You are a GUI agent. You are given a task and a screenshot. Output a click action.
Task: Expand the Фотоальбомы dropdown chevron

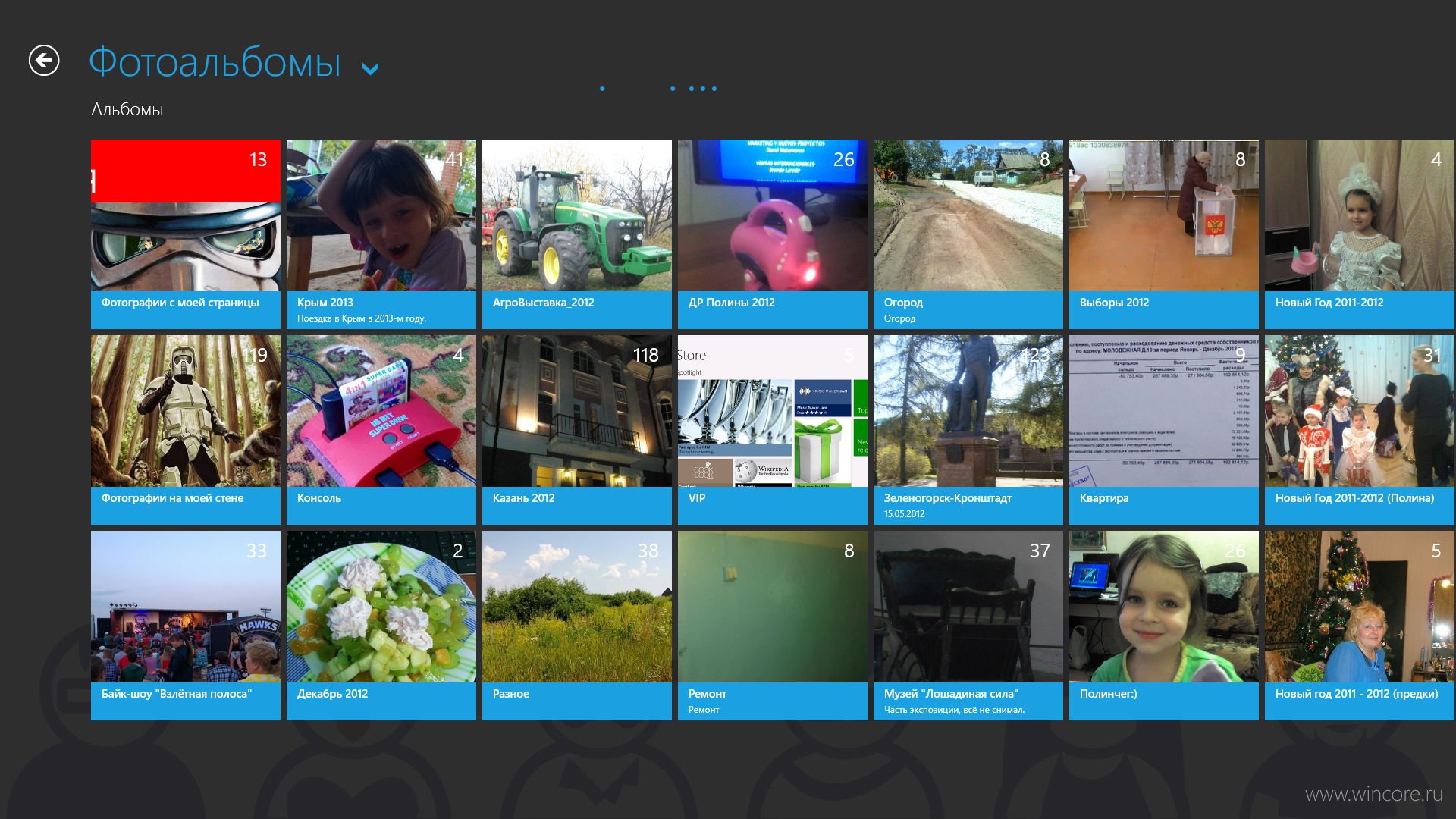coord(370,70)
